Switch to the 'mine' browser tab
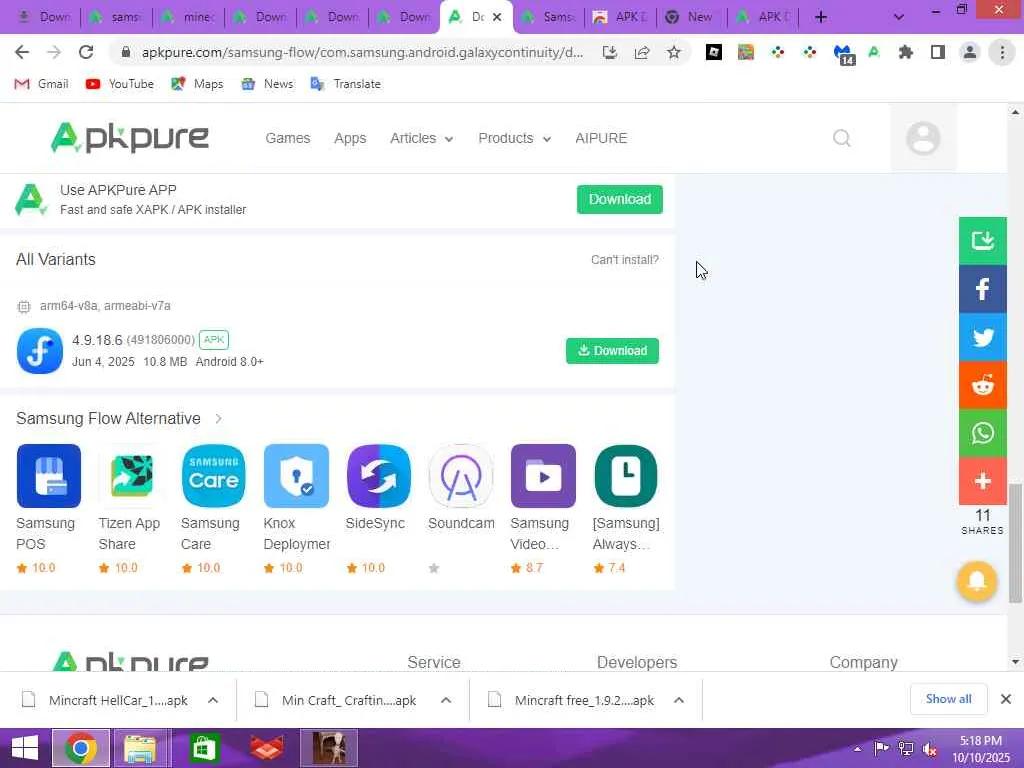 (189, 17)
